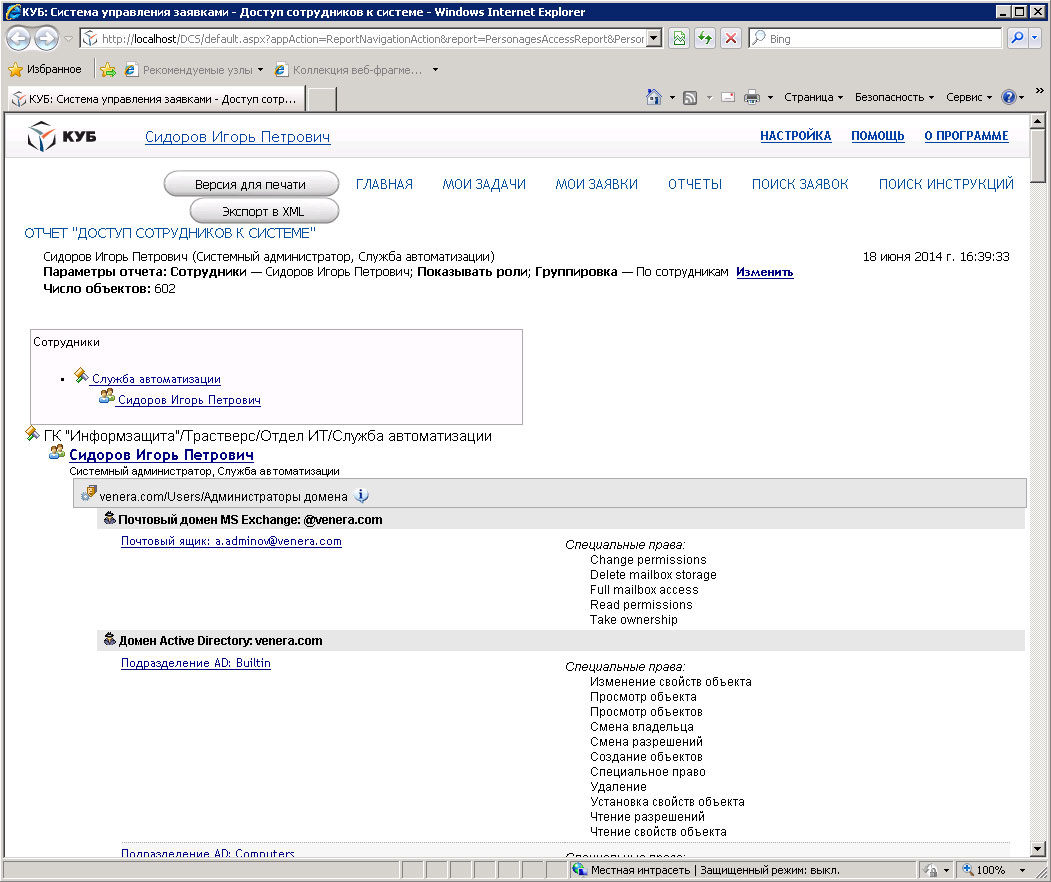Click inside the address URL field
1051x882 pixels.
(x=371, y=39)
